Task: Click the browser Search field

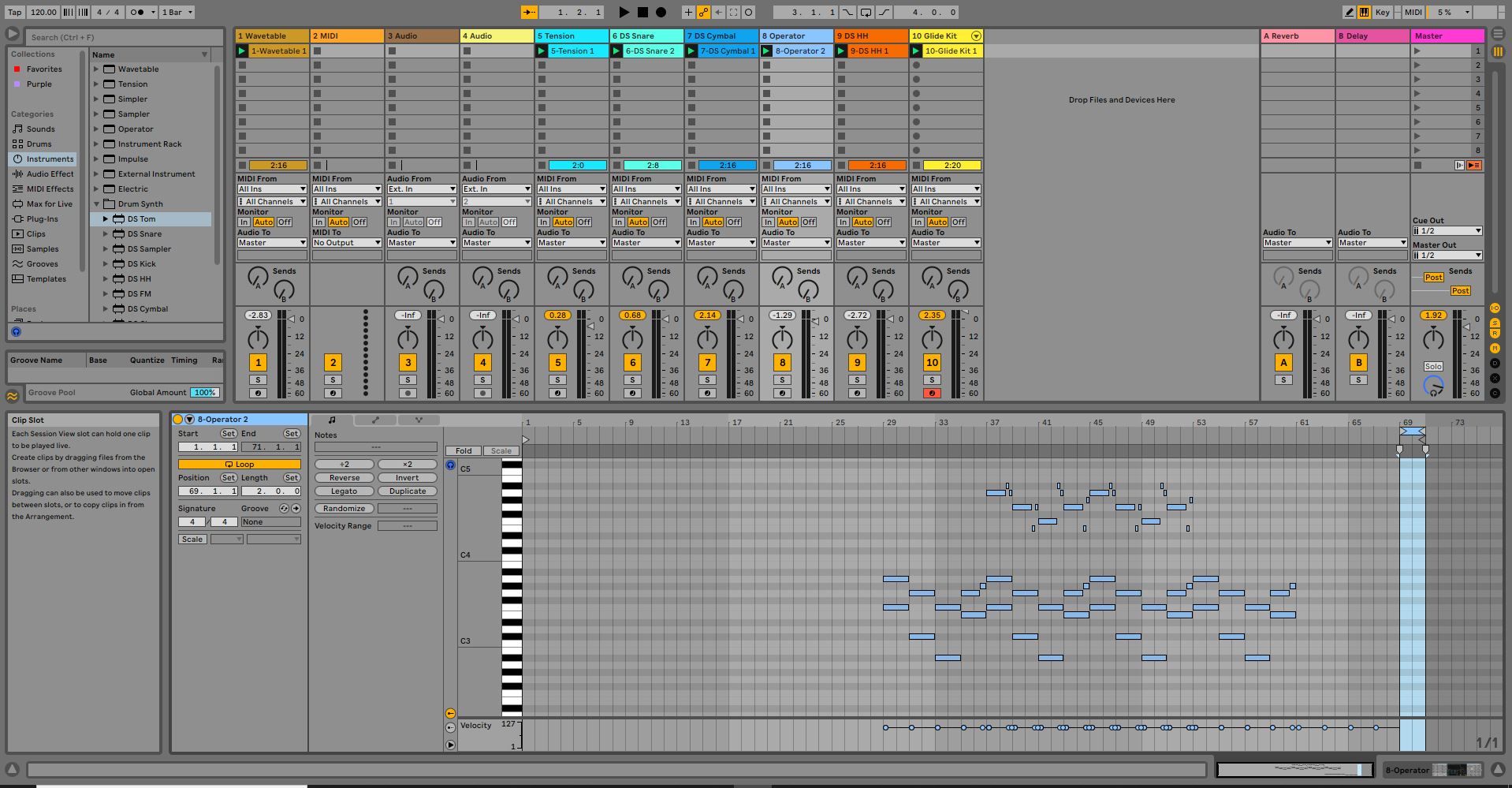Action: tap(125, 37)
